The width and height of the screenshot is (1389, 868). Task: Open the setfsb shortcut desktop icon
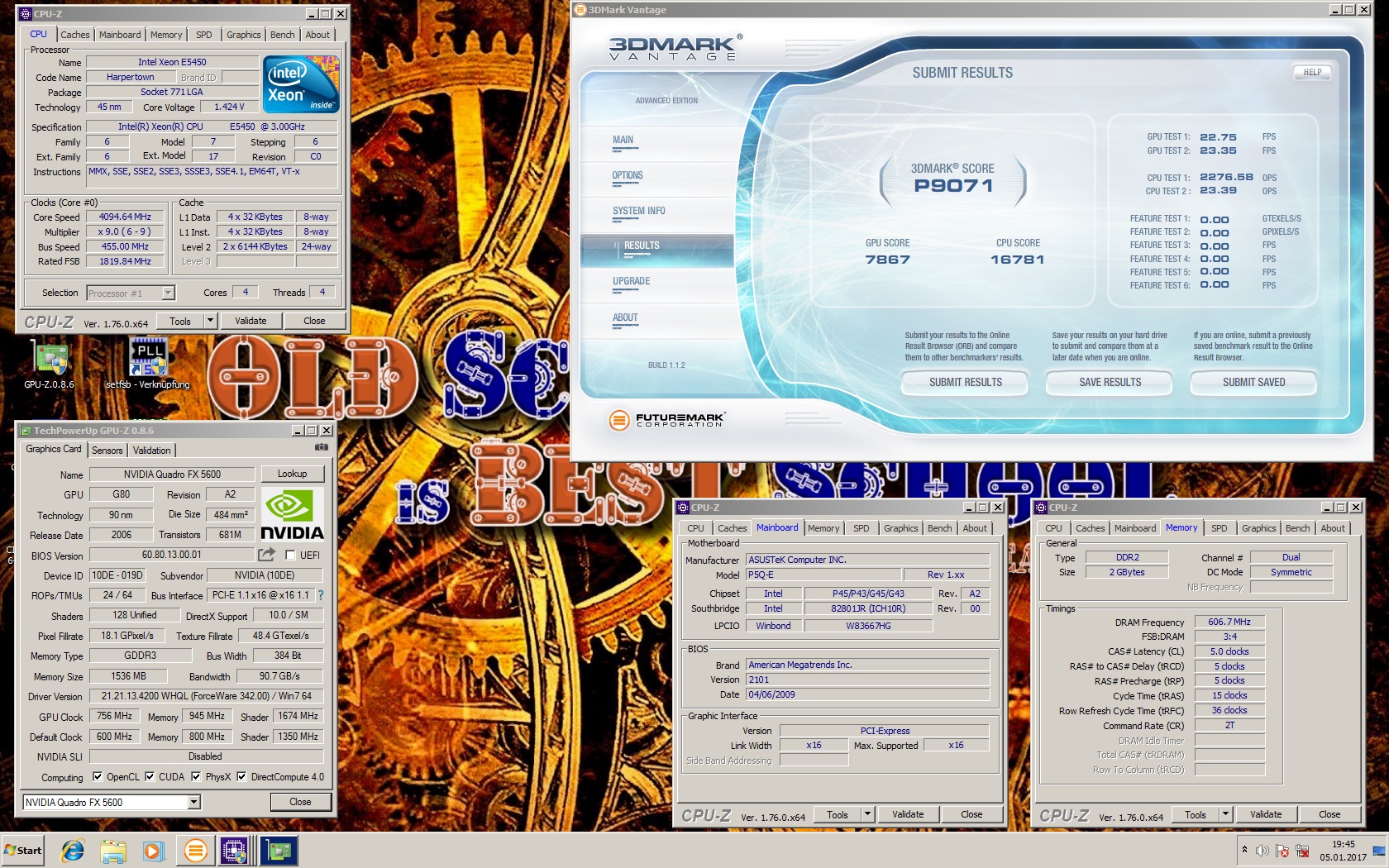tap(148, 365)
